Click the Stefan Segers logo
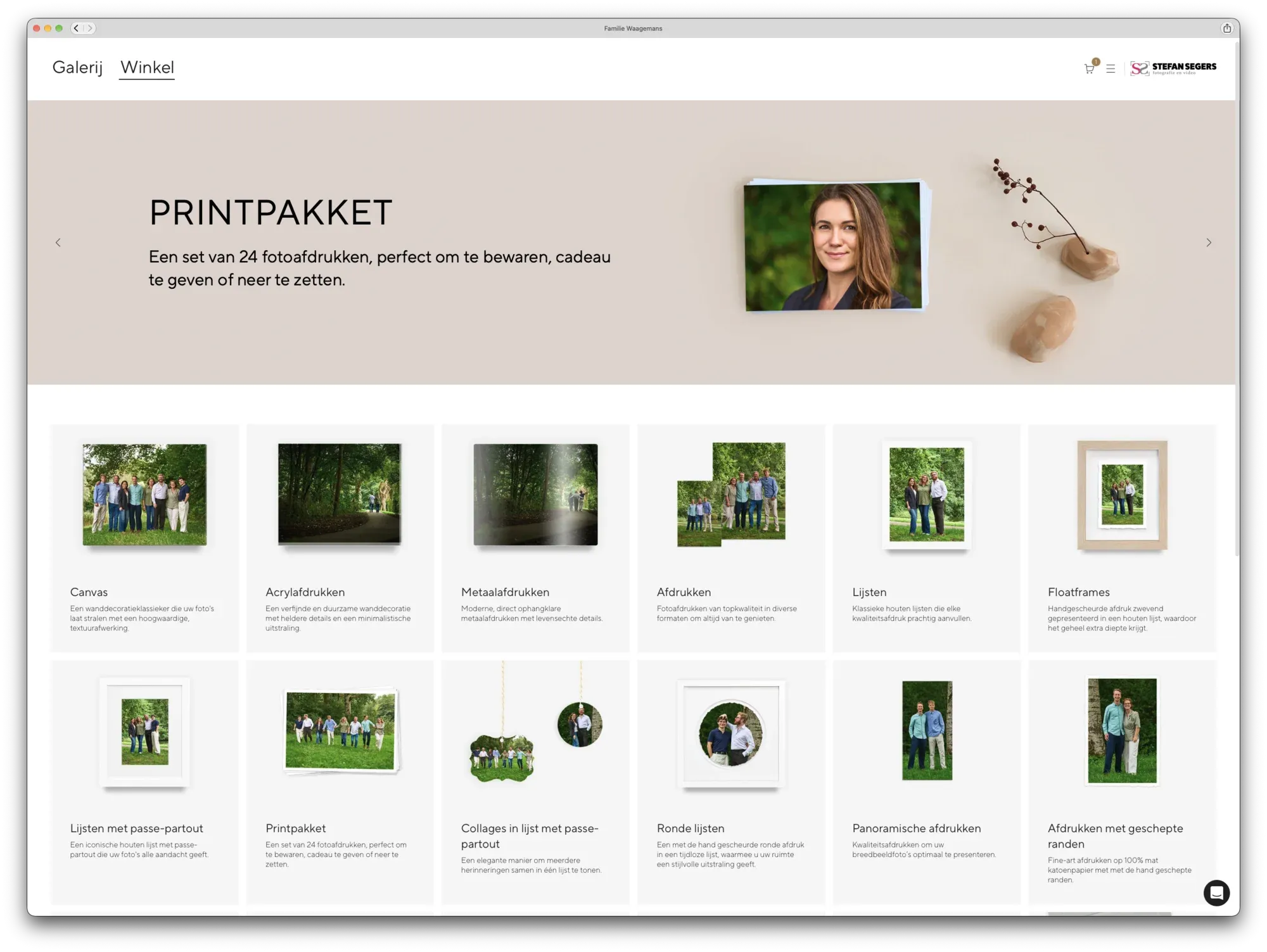1267x952 pixels. [1173, 68]
